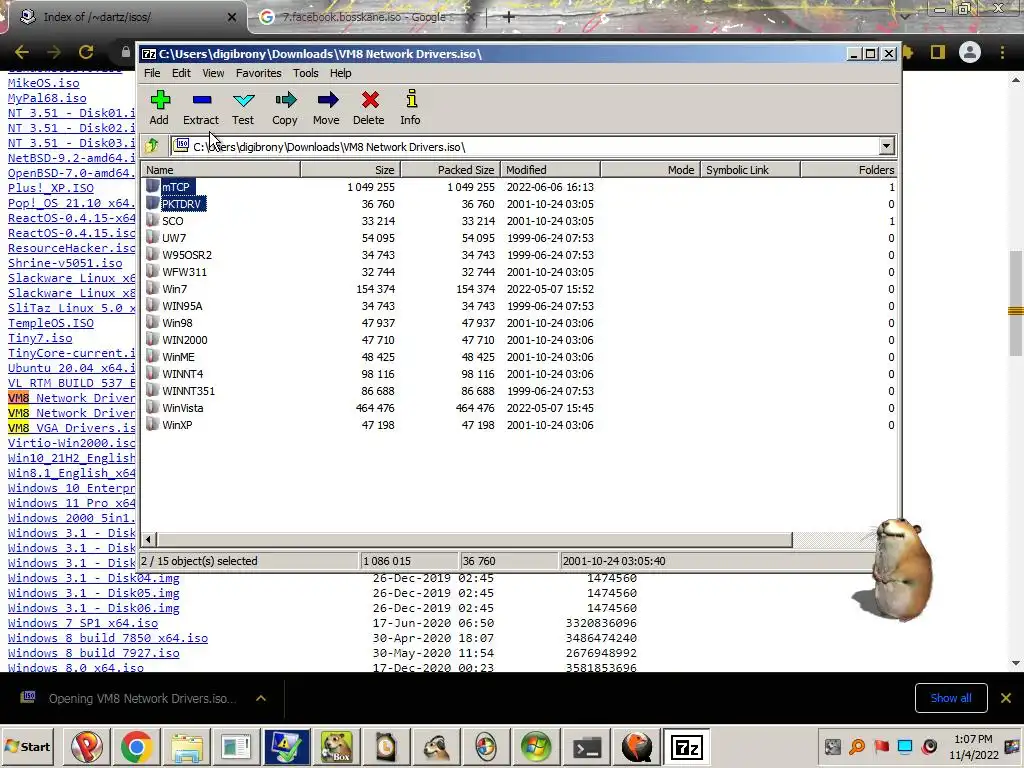Select the WINNT4 folder
The height and width of the screenshot is (768, 1024).
pyautogui.click(x=183, y=374)
